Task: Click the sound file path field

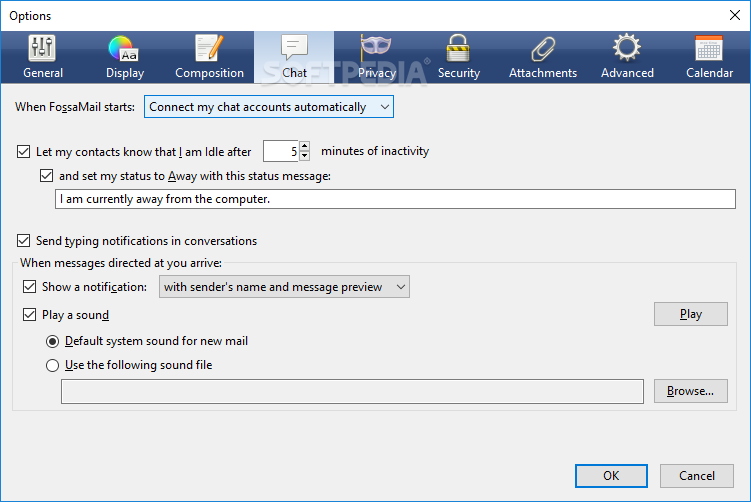Action: click(x=352, y=391)
